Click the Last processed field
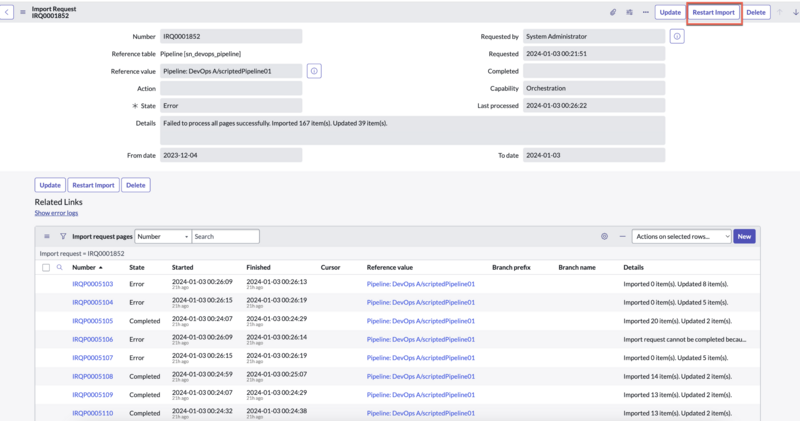The image size is (800, 421). coord(594,106)
